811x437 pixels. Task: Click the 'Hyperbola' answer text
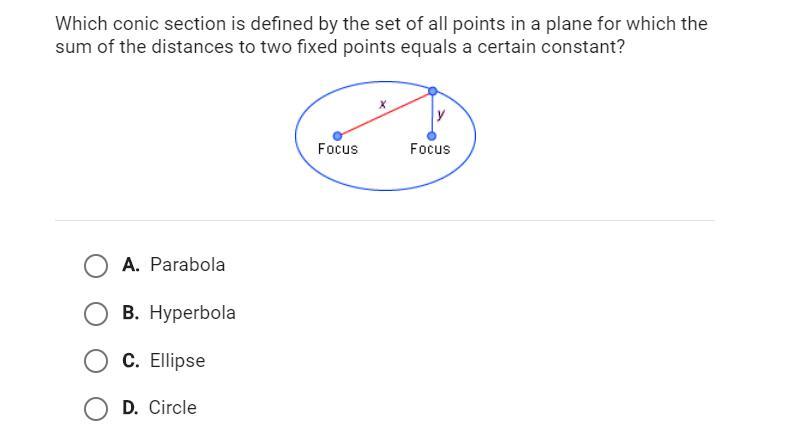pyautogui.click(x=192, y=313)
